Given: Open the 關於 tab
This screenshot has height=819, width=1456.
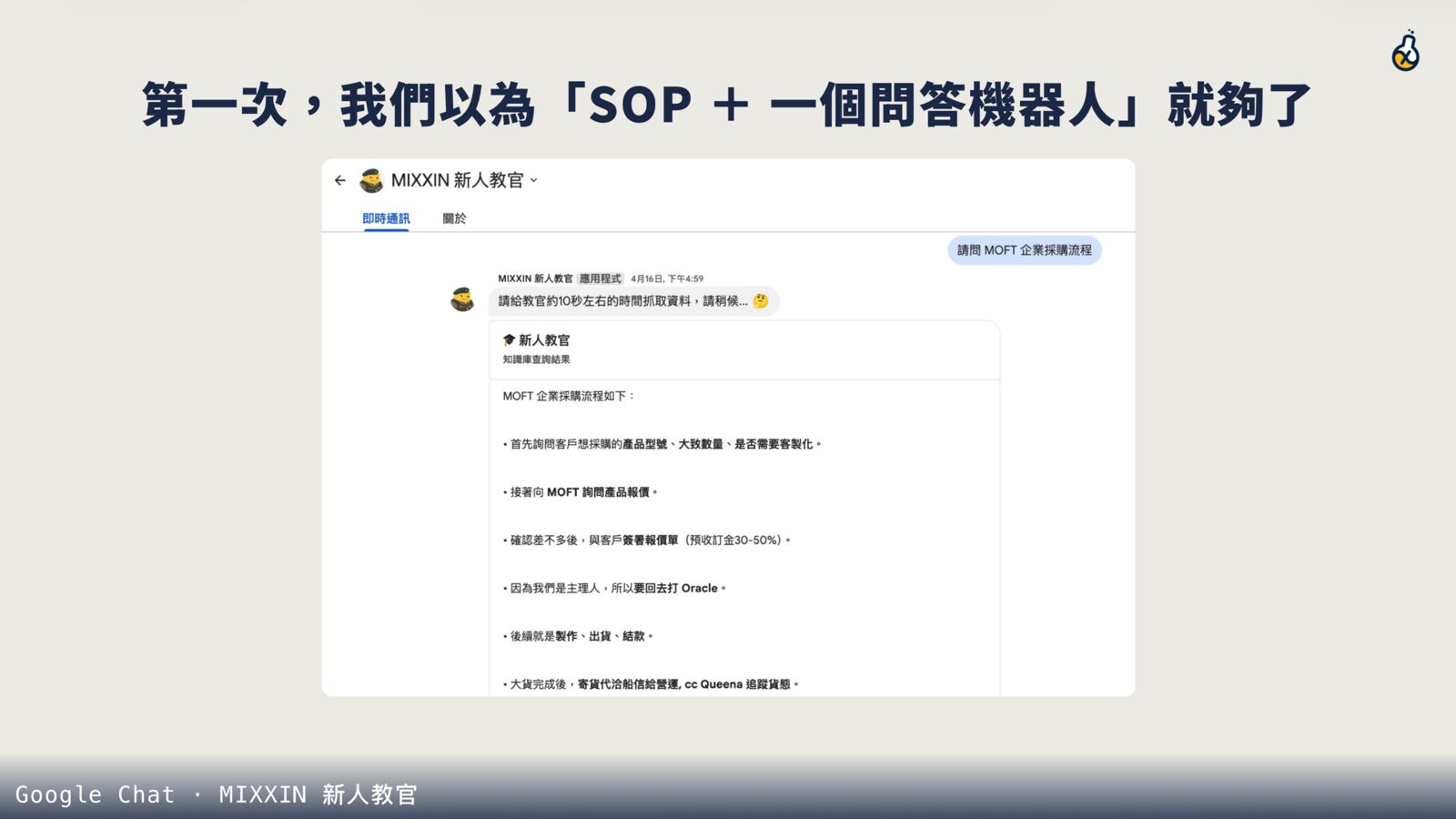Looking at the screenshot, I should point(454,218).
